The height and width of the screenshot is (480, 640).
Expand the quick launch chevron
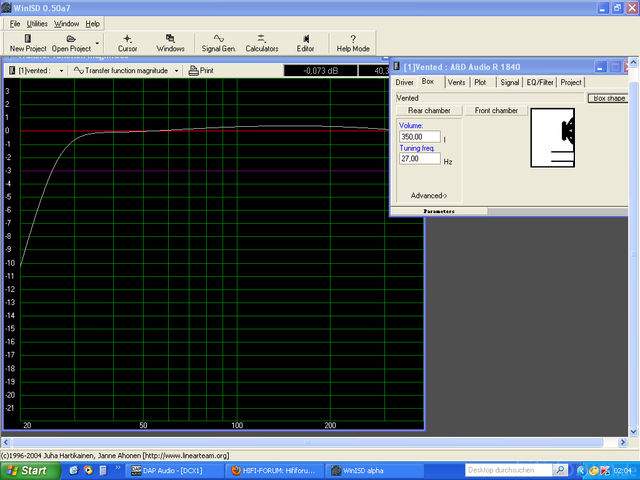coord(118,468)
